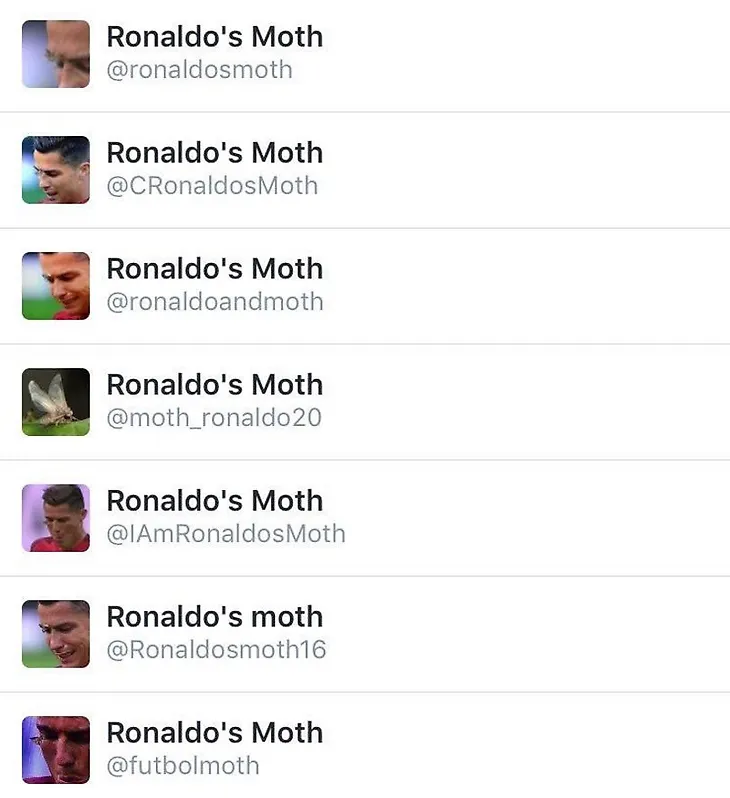
Task: Click Ronaldo's Moth title above @CRonaldosMoth
Action: (215, 153)
